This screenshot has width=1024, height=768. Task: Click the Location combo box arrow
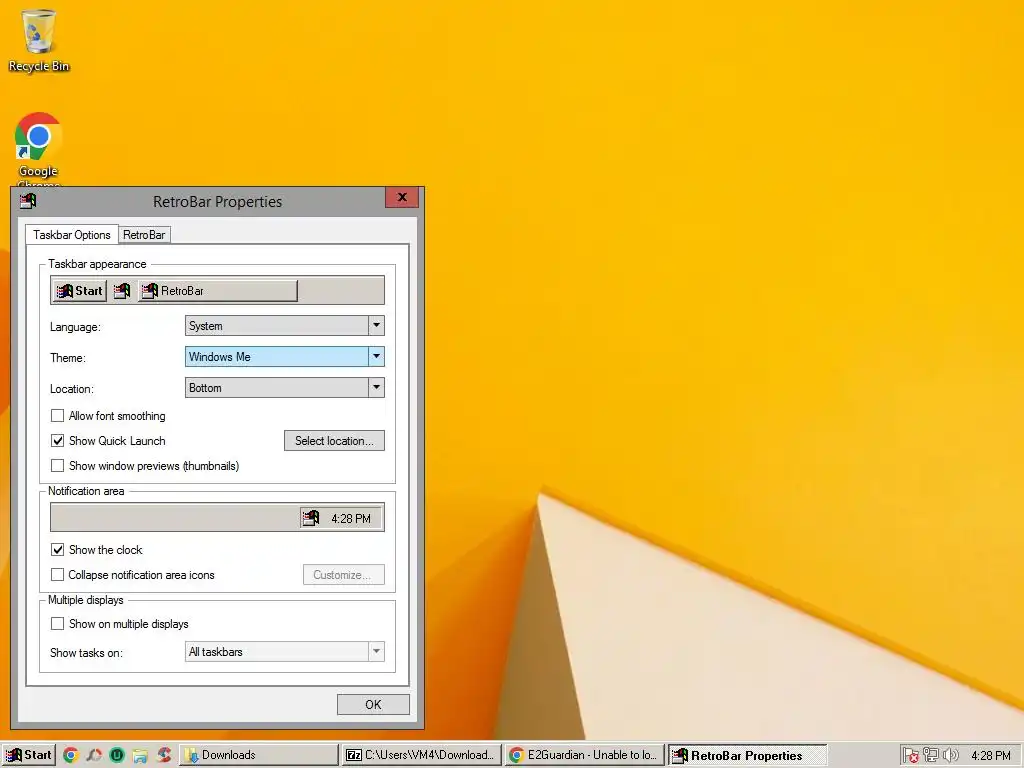pos(376,388)
